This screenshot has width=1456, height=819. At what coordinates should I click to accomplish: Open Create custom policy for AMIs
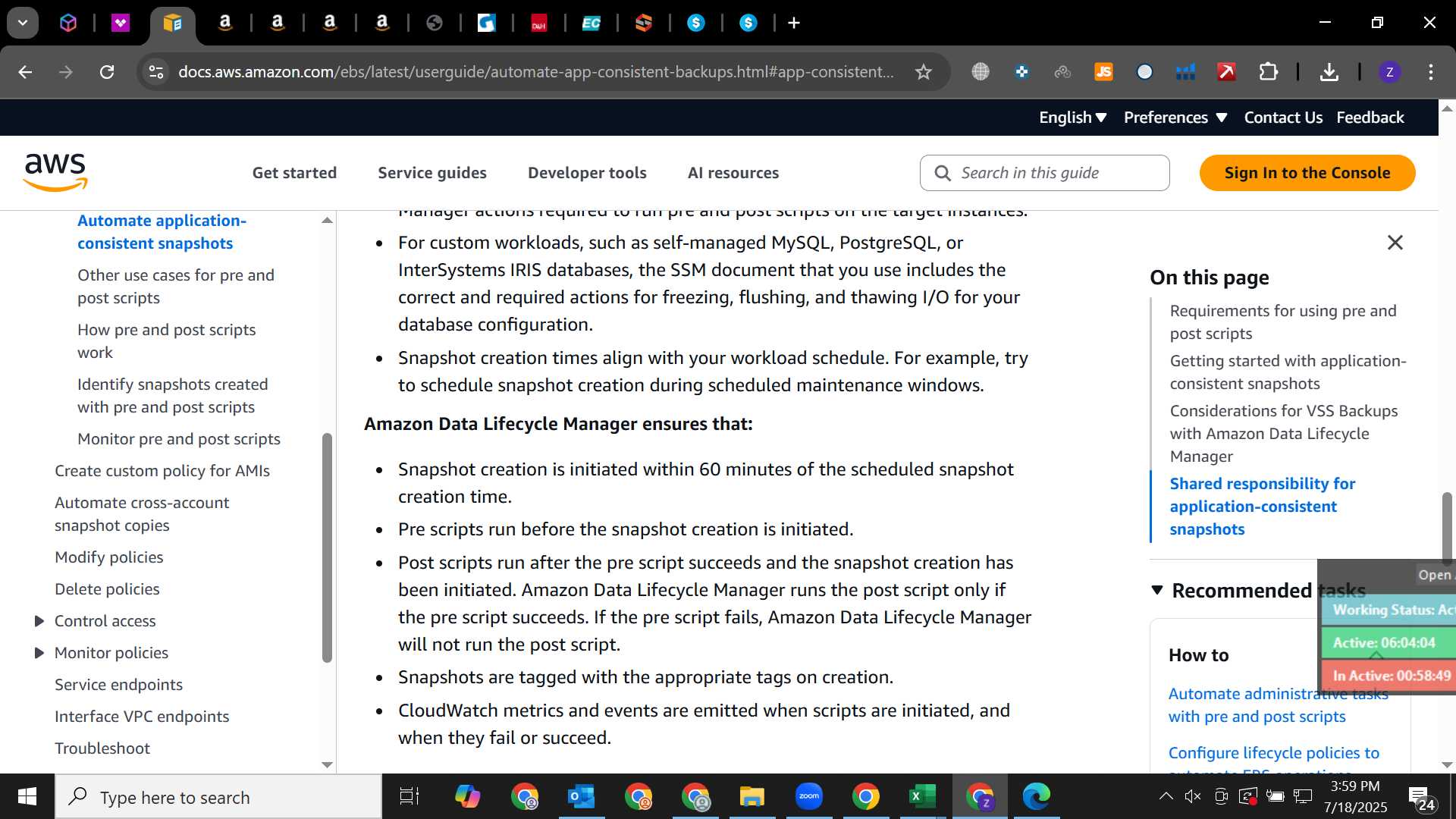click(x=162, y=471)
